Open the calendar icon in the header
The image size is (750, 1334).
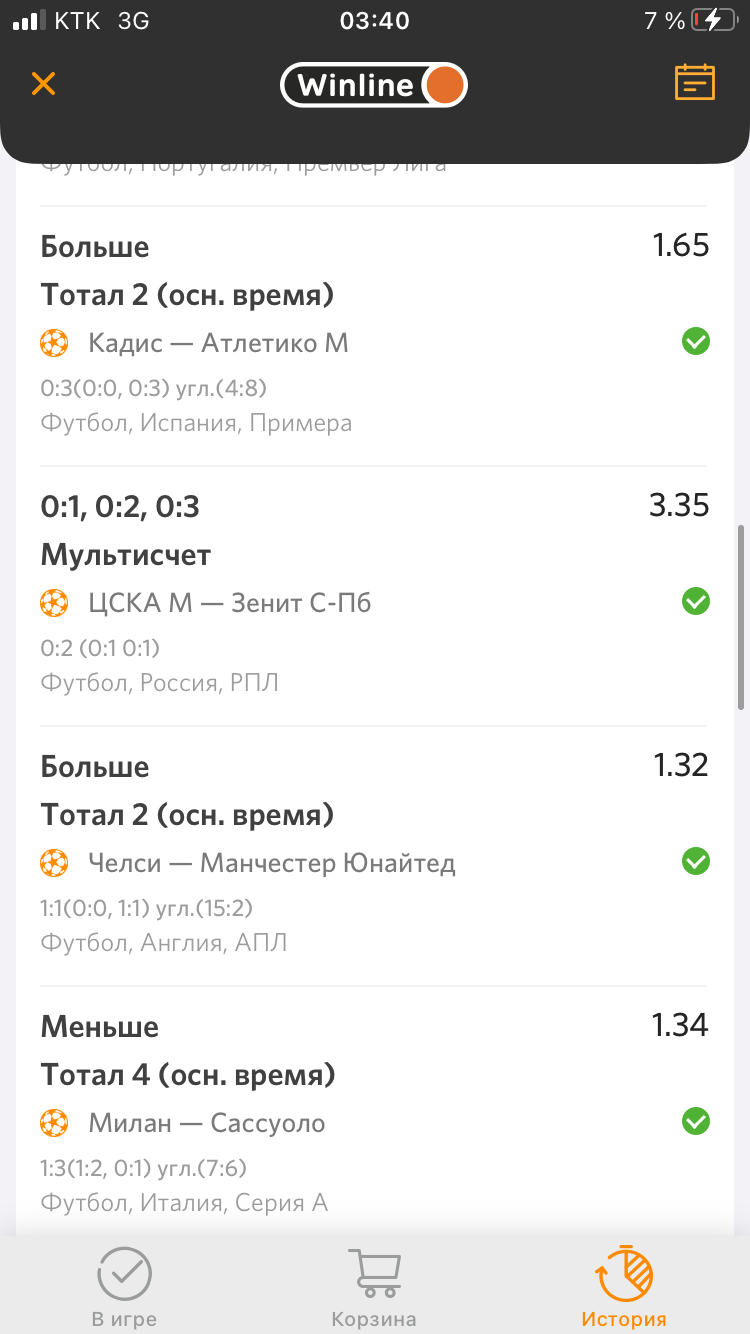point(695,83)
